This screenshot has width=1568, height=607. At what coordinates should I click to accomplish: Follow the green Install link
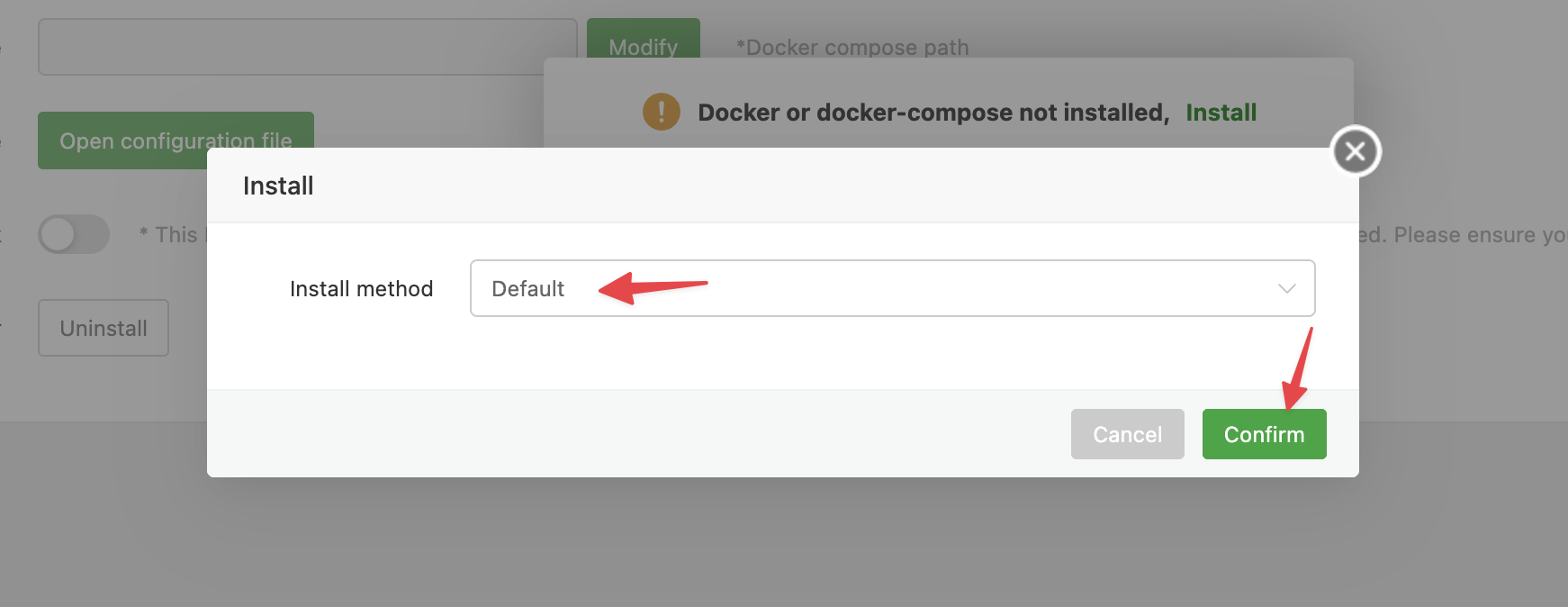[1221, 113]
